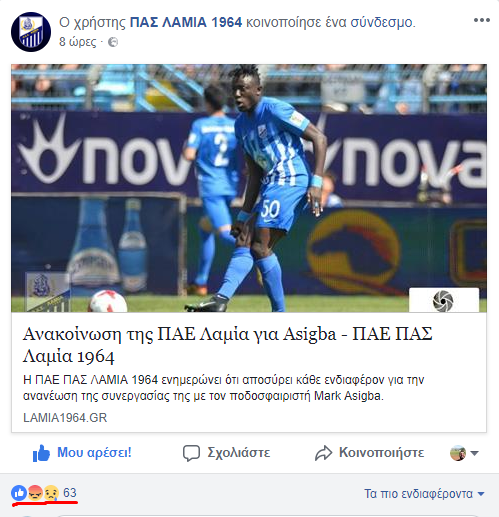Expand the profile avatar selector dropdown
Viewport: 499px width, 517px height.
(464, 453)
